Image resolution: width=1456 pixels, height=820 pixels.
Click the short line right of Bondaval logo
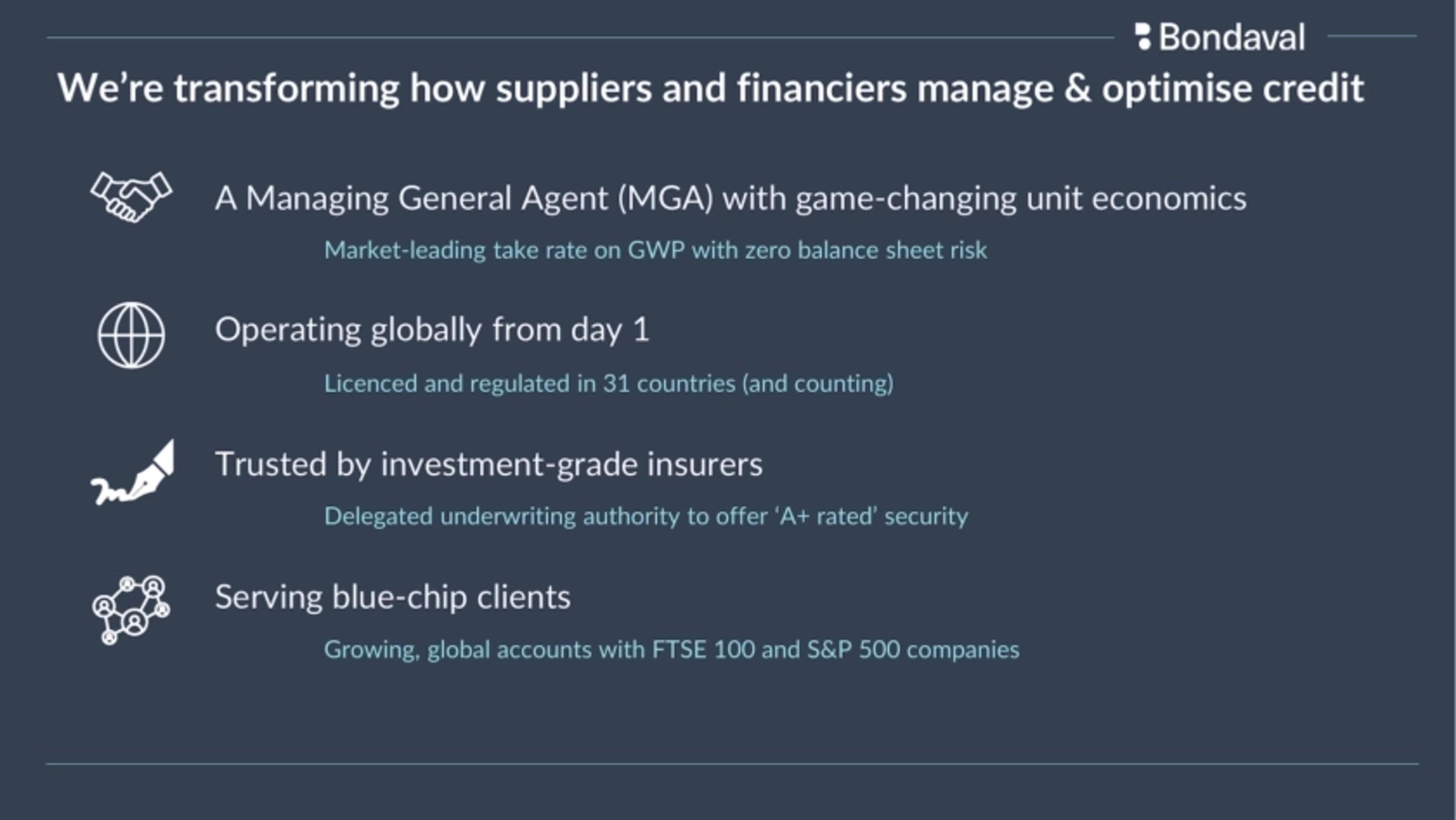click(1372, 36)
